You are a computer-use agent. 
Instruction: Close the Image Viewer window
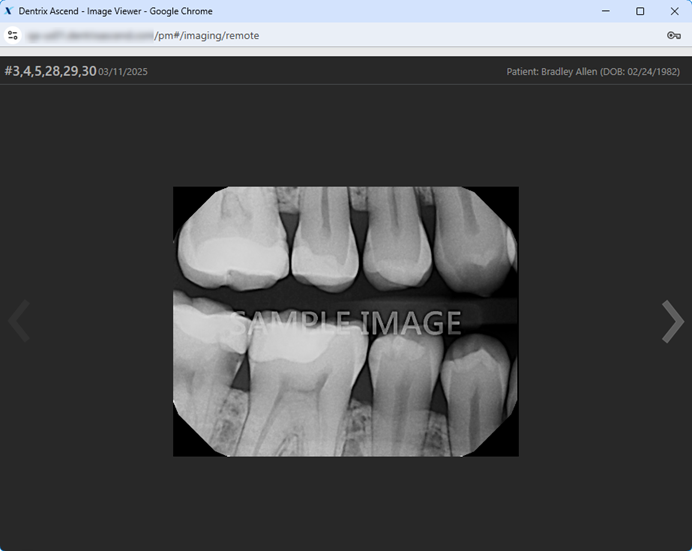point(674,11)
